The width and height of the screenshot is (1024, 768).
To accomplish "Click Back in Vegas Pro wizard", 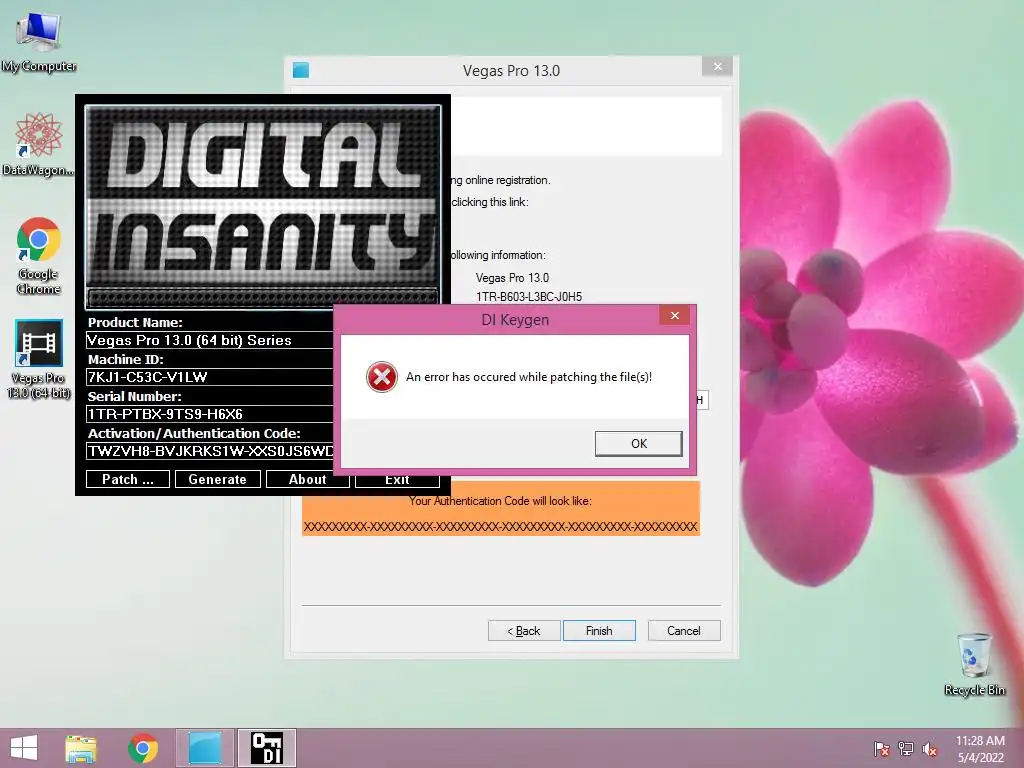I will pos(524,631).
